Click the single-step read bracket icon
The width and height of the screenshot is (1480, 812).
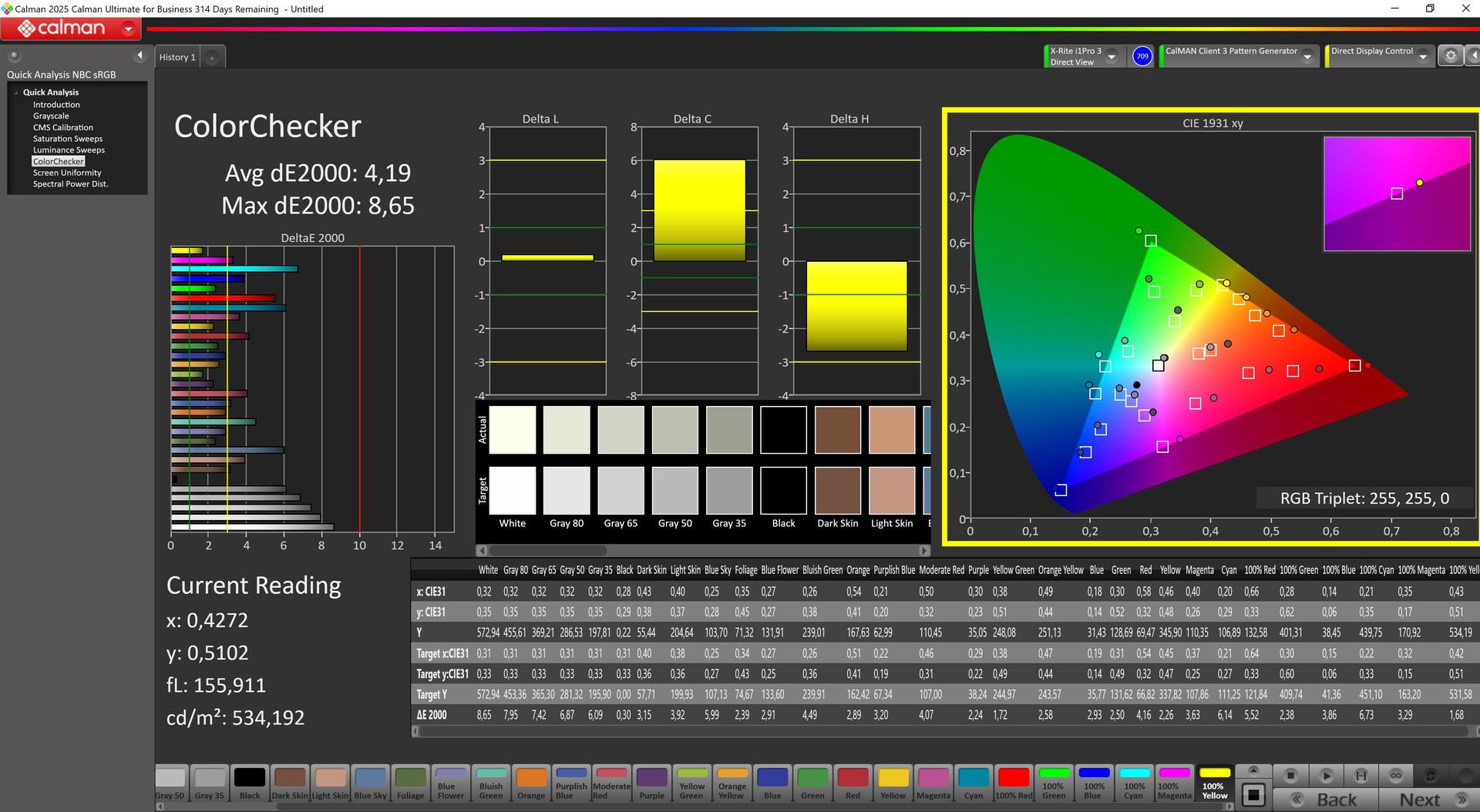[1361, 775]
